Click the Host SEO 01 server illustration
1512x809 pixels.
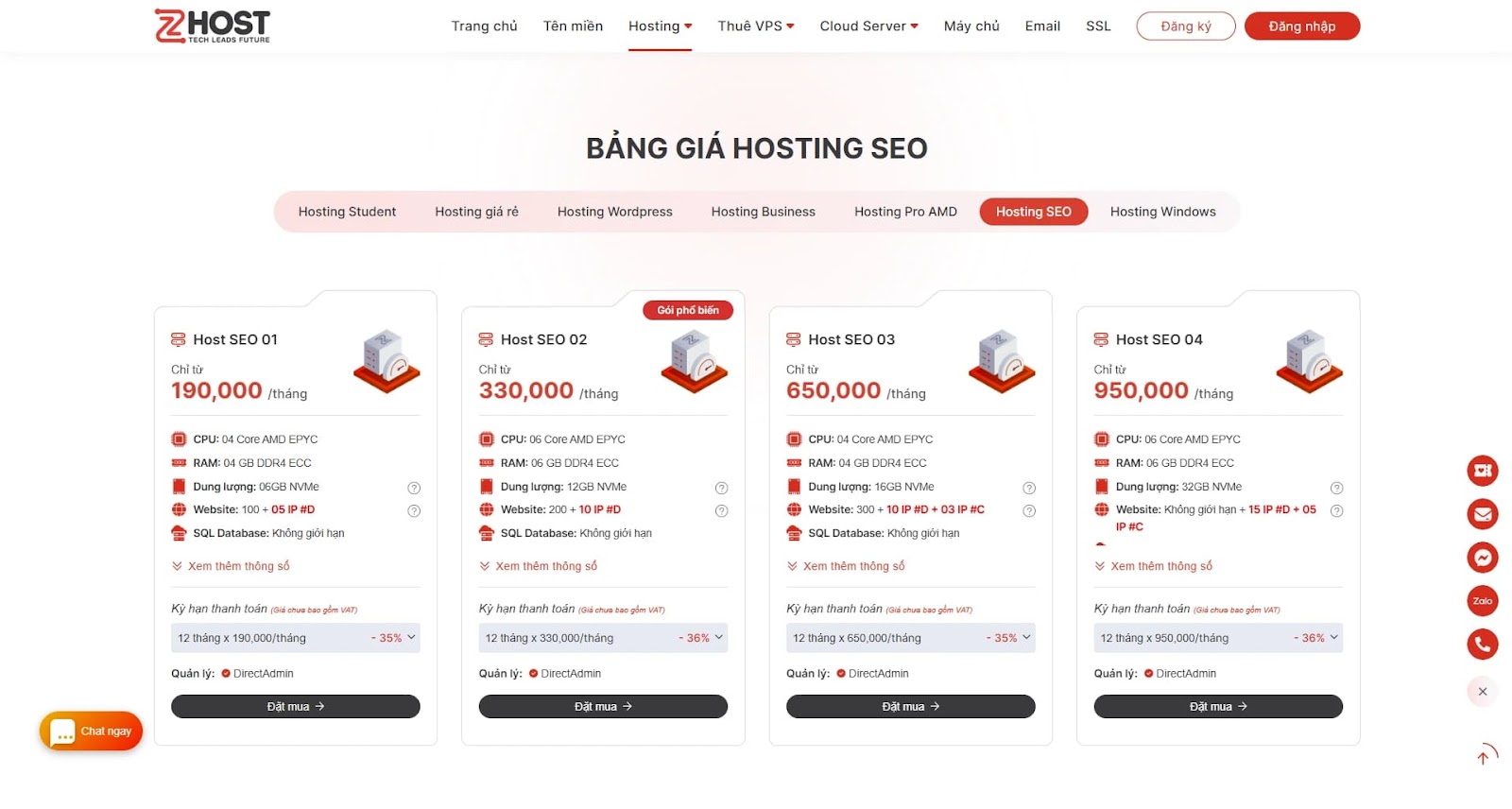point(387,361)
